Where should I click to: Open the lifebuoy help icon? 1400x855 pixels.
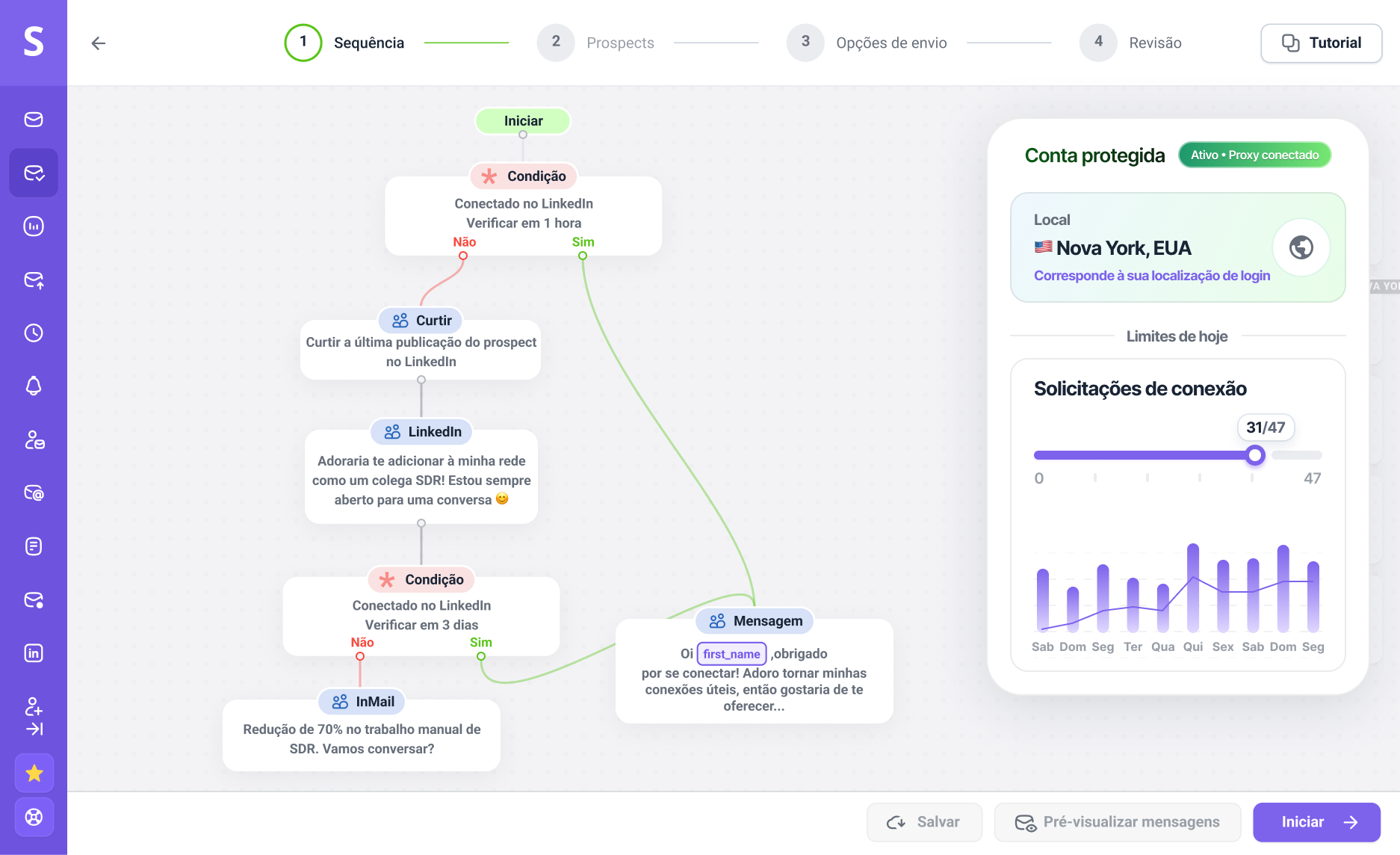point(34,817)
